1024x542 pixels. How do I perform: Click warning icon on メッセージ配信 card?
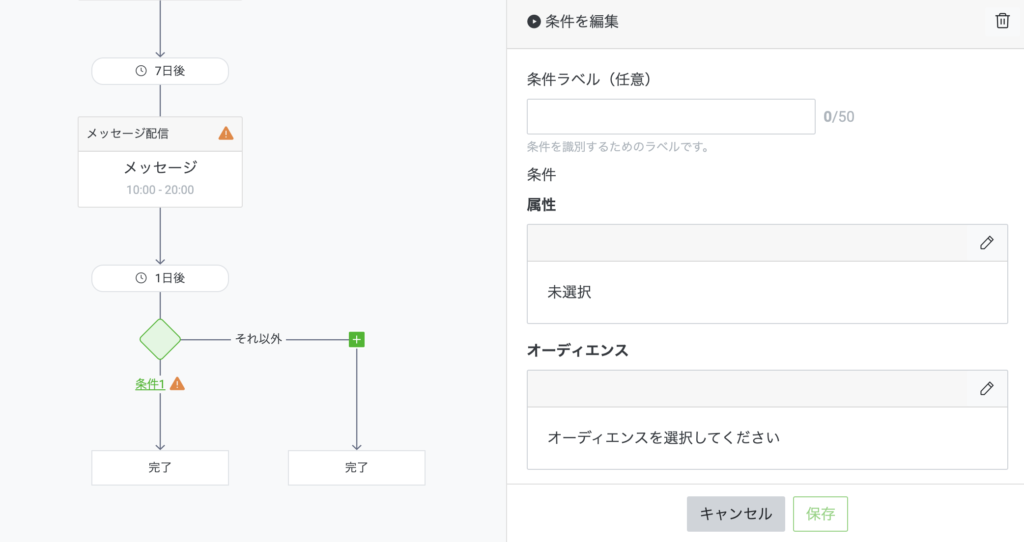pyautogui.click(x=226, y=133)
